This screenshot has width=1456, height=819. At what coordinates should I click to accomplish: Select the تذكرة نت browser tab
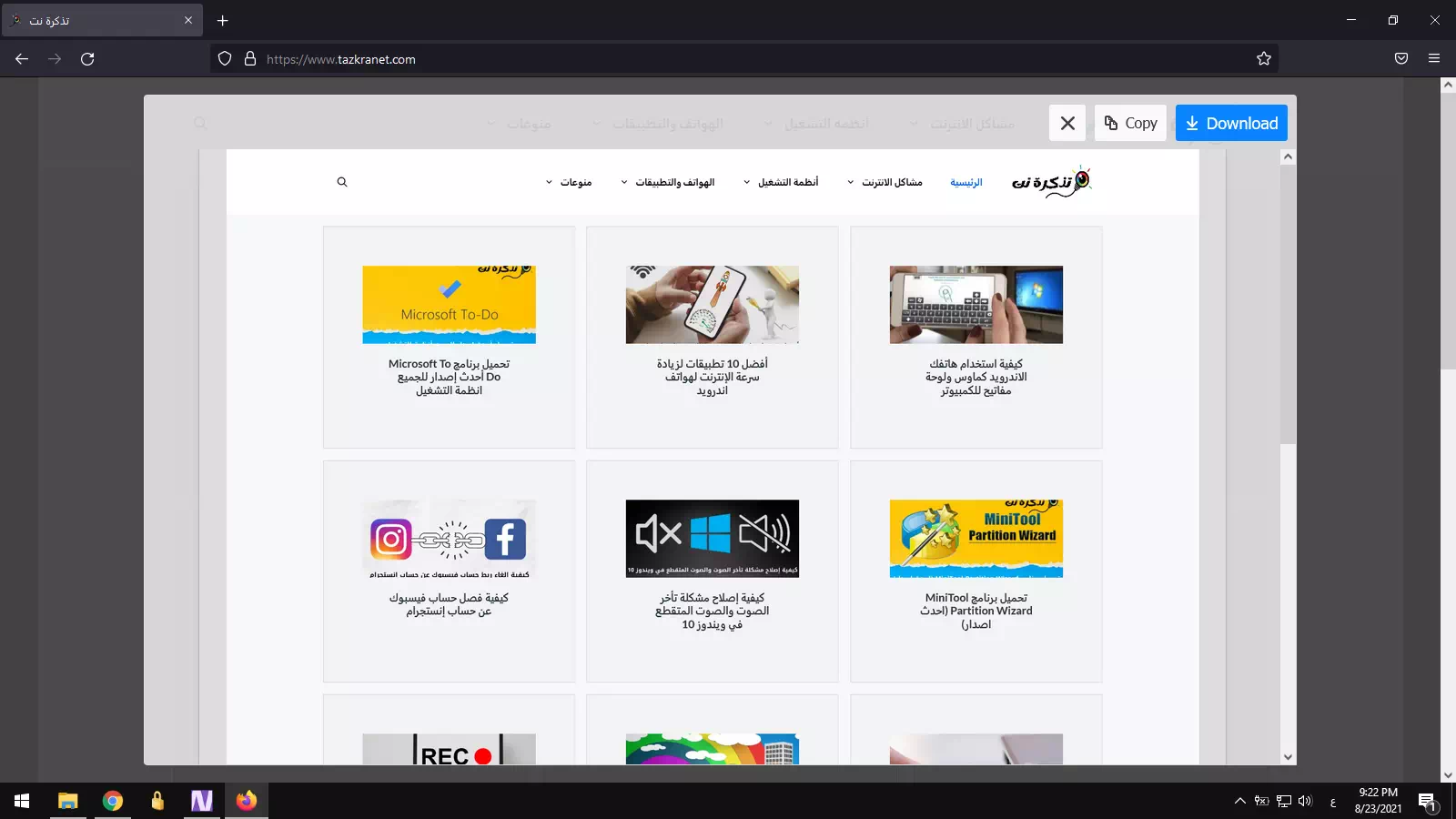(x=102, y=20)
